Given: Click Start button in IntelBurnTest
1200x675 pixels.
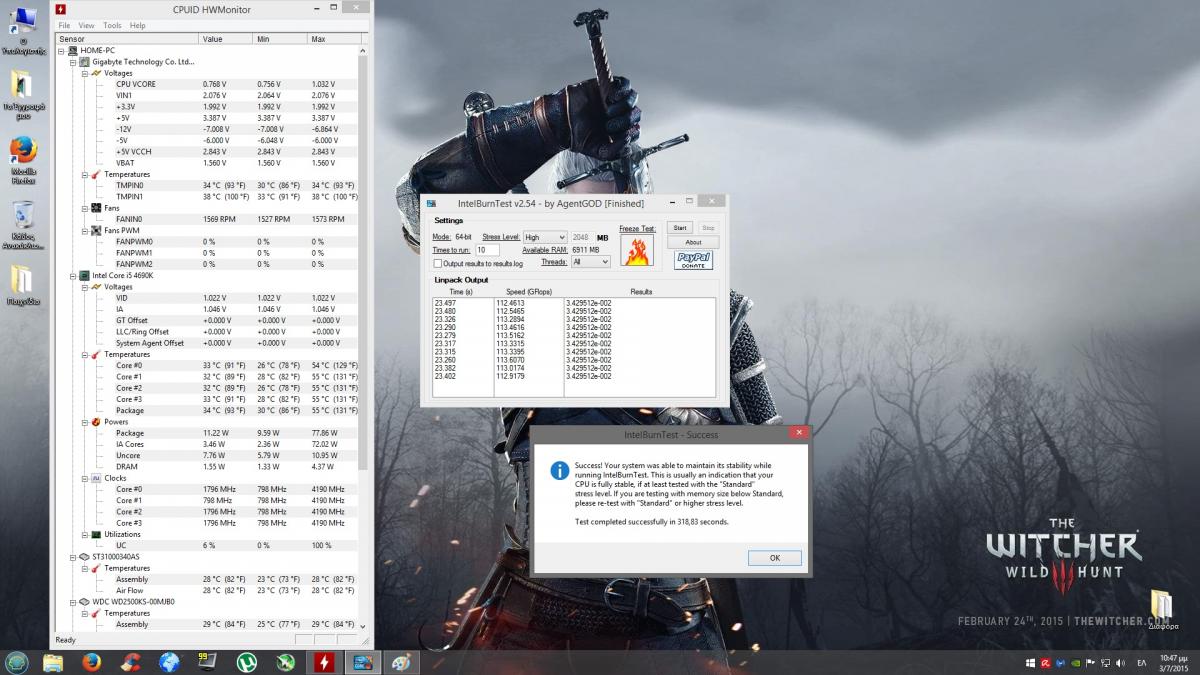Looking at the screenshot, I should [680, 228].
